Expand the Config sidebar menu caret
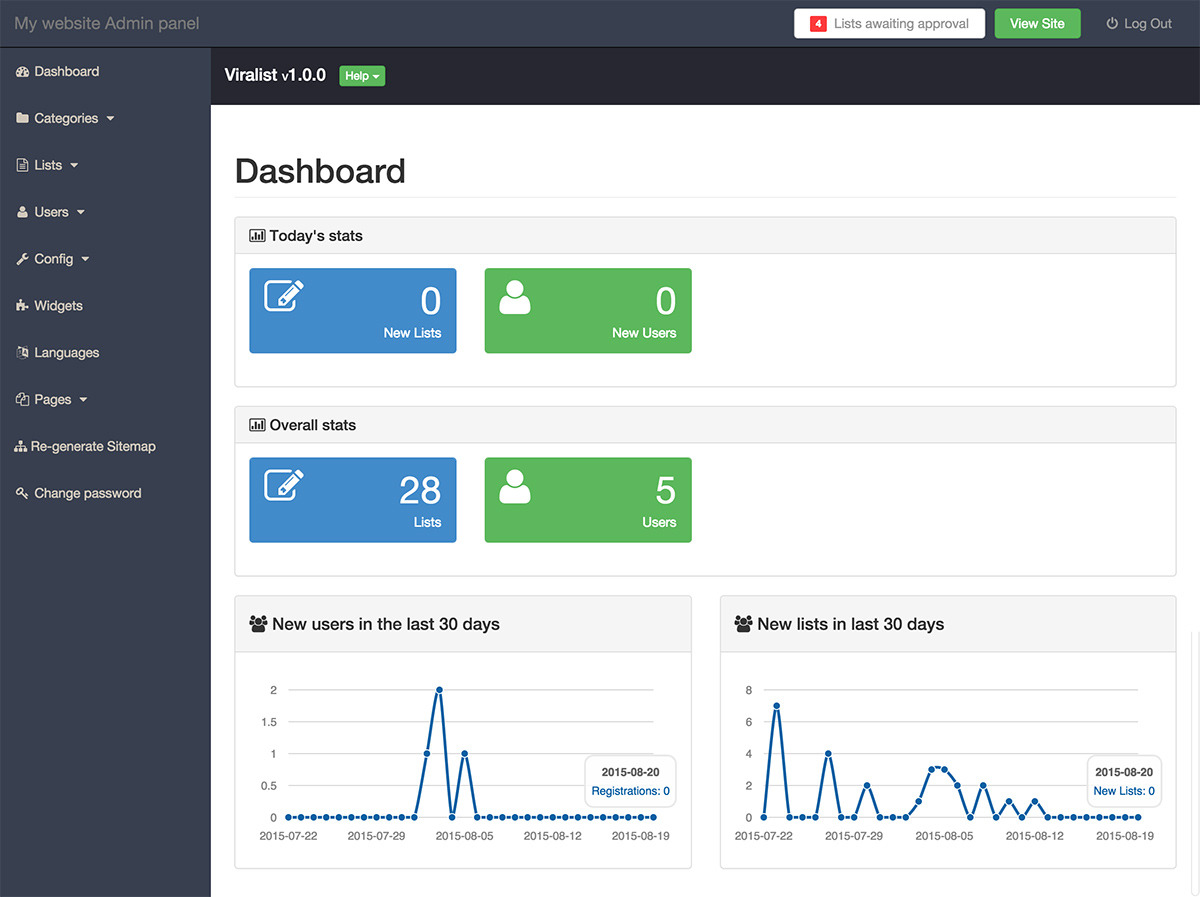 pos(85,260)
